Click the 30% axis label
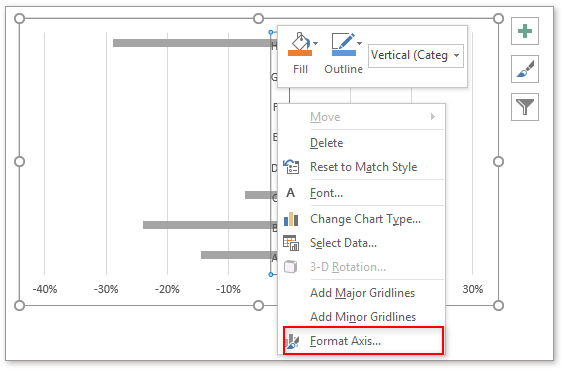Image resolution: width=566 pixels, height=374 pixels. (473, 289)
